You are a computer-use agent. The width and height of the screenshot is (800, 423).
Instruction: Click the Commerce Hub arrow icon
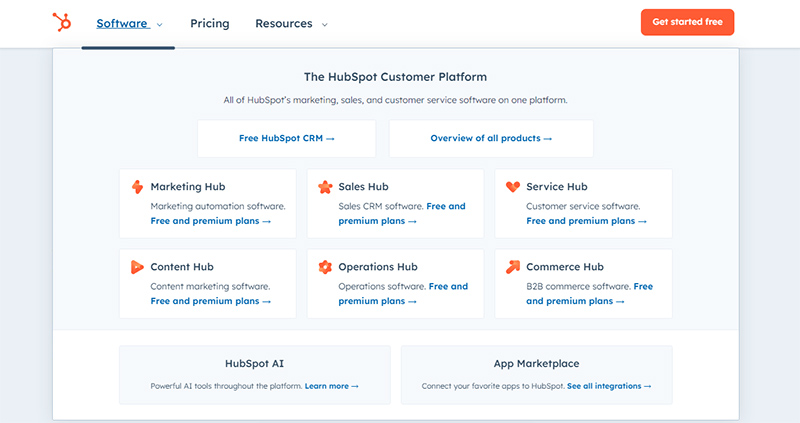pos(513,267)
